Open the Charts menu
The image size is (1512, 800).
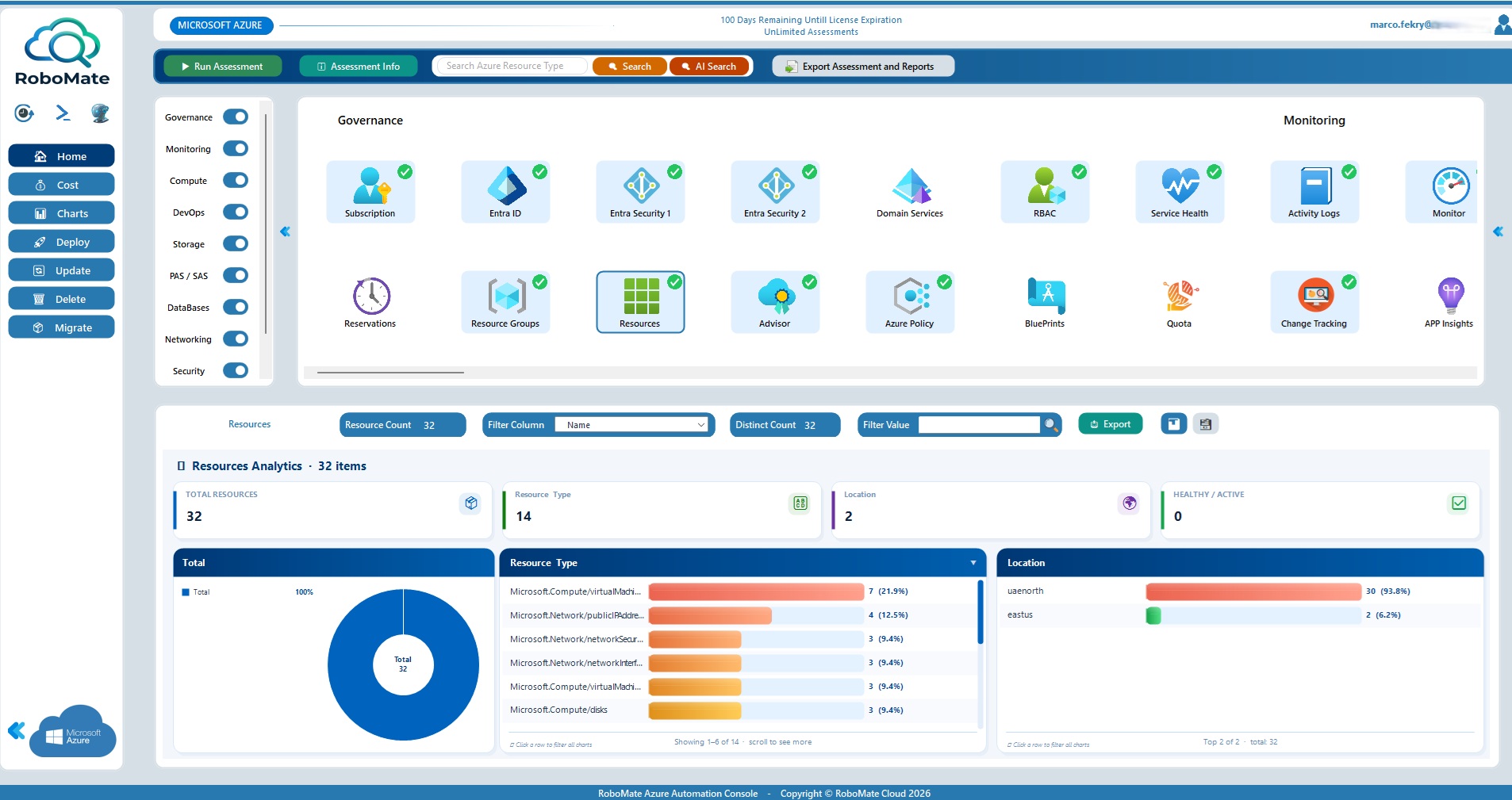61,213
